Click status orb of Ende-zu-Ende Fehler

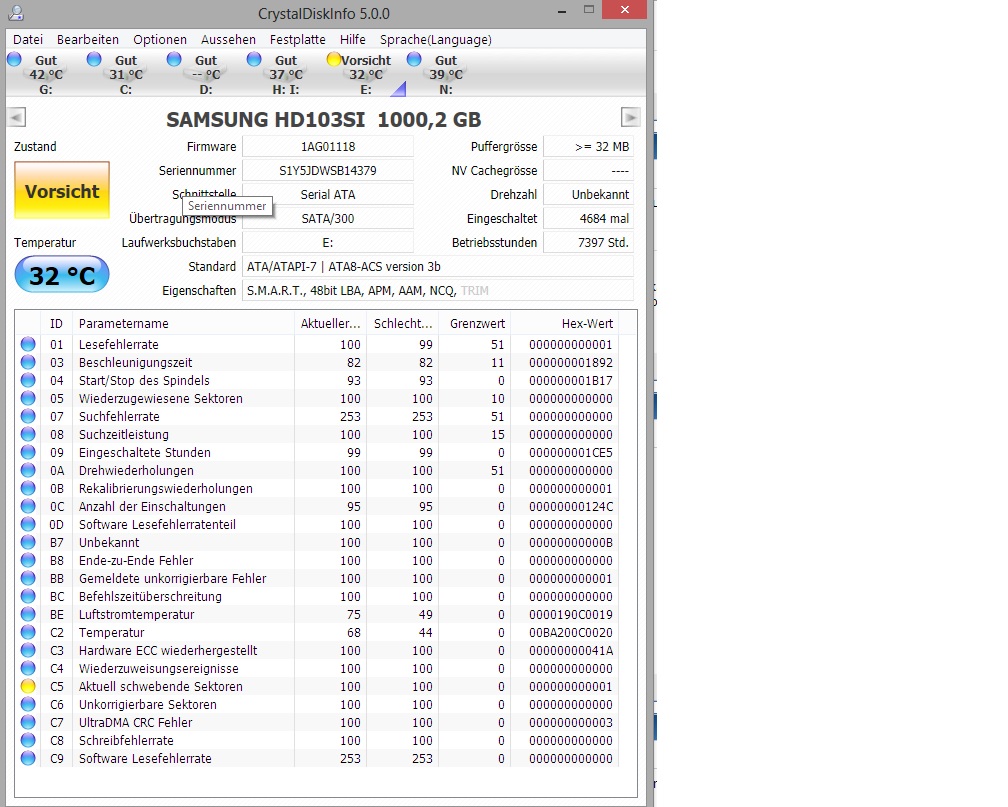28,560
